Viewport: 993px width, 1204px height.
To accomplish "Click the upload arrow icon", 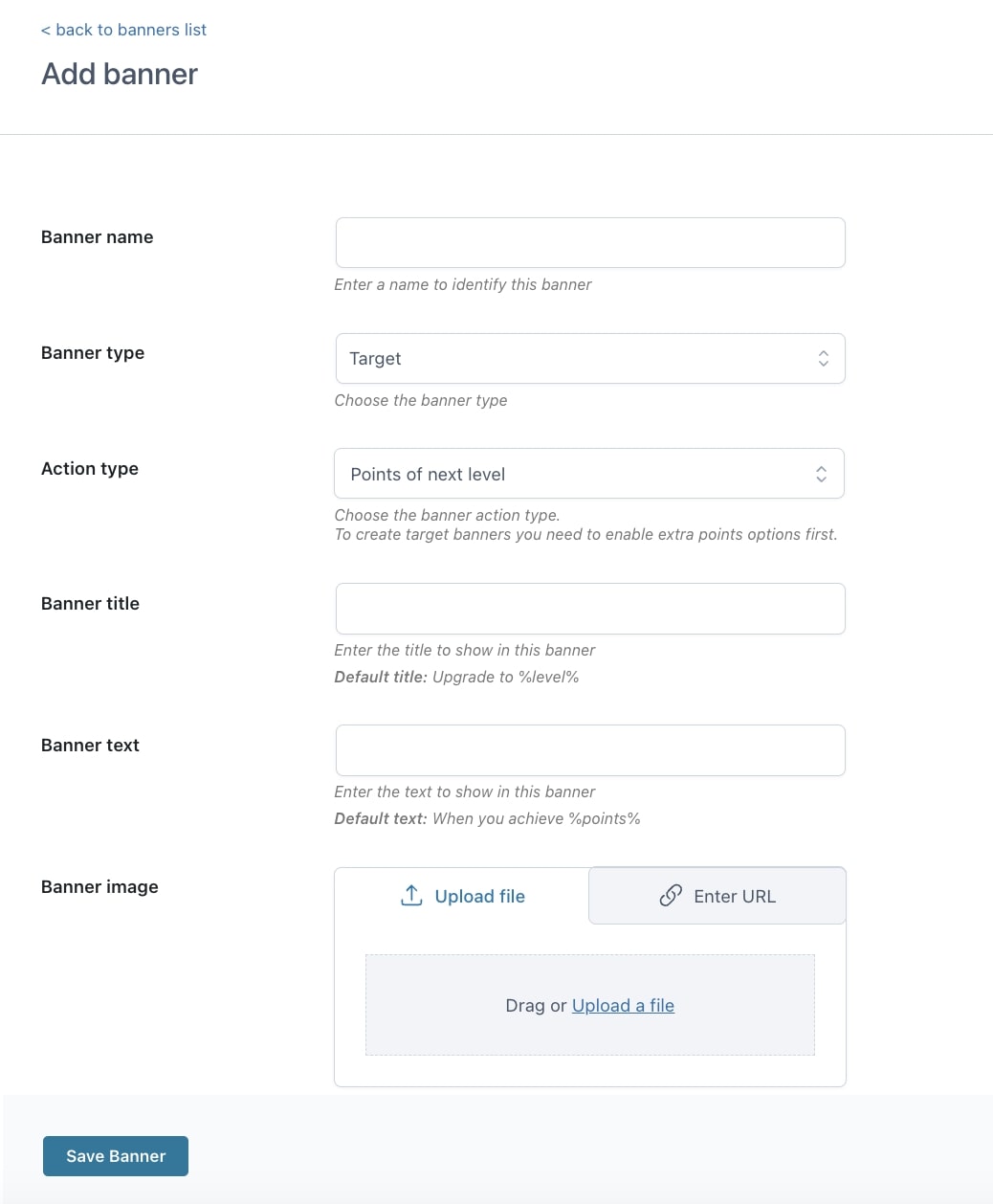I will pyautogui.click(x=411, y=896).
